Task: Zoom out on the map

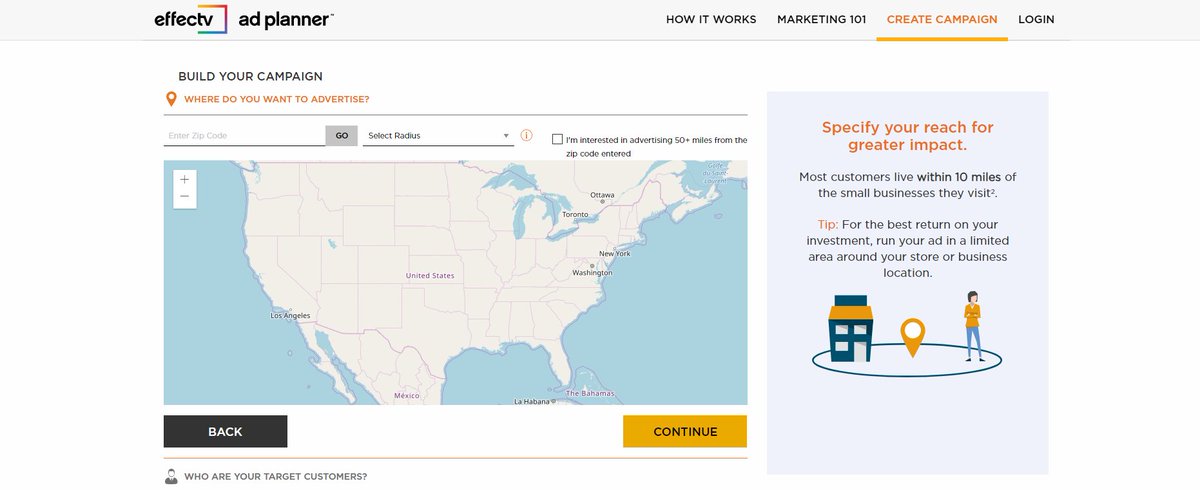Action: [x=184, y=198]
